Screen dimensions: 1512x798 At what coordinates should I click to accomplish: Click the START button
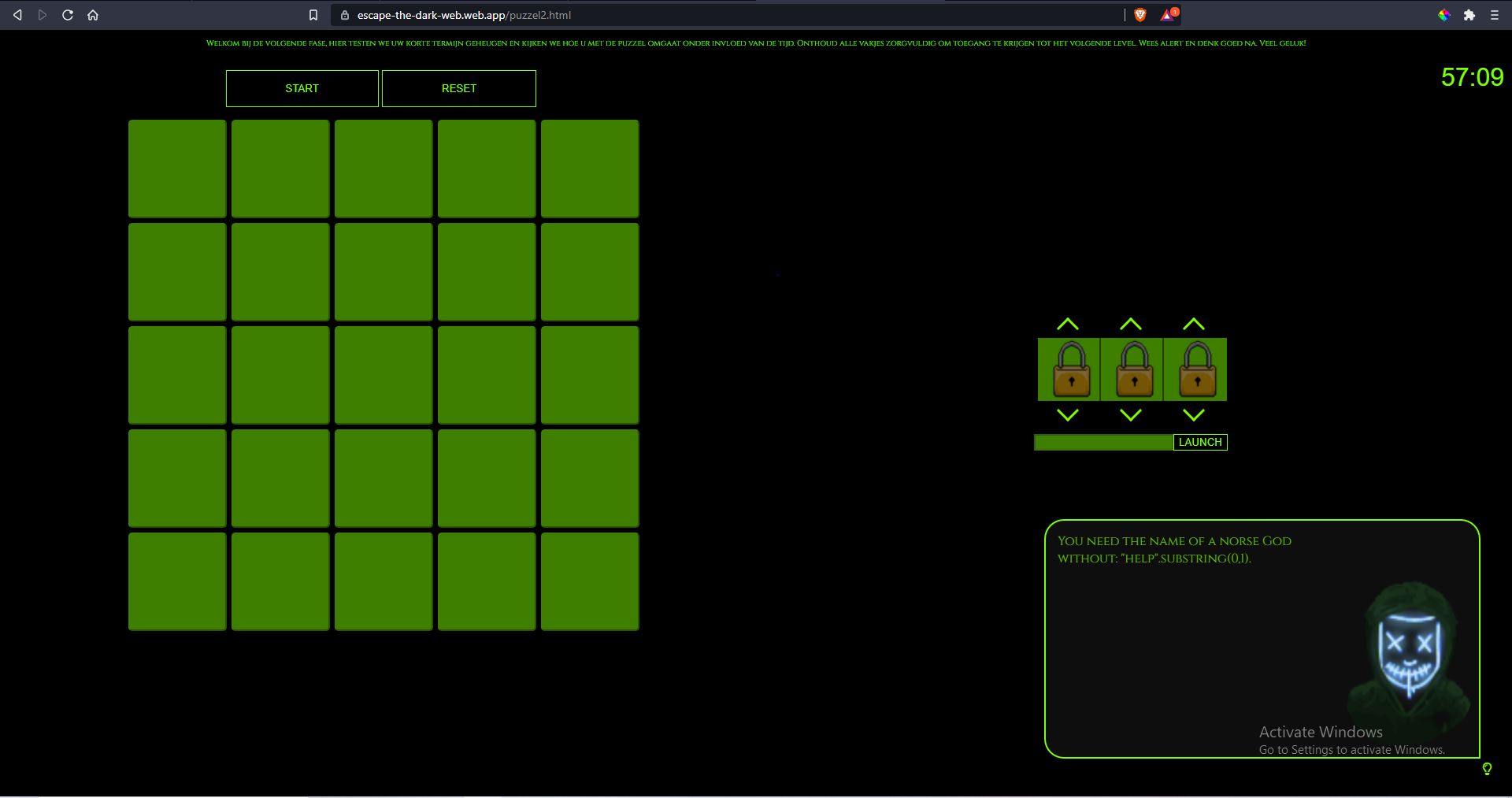click(x=302, y=88)
